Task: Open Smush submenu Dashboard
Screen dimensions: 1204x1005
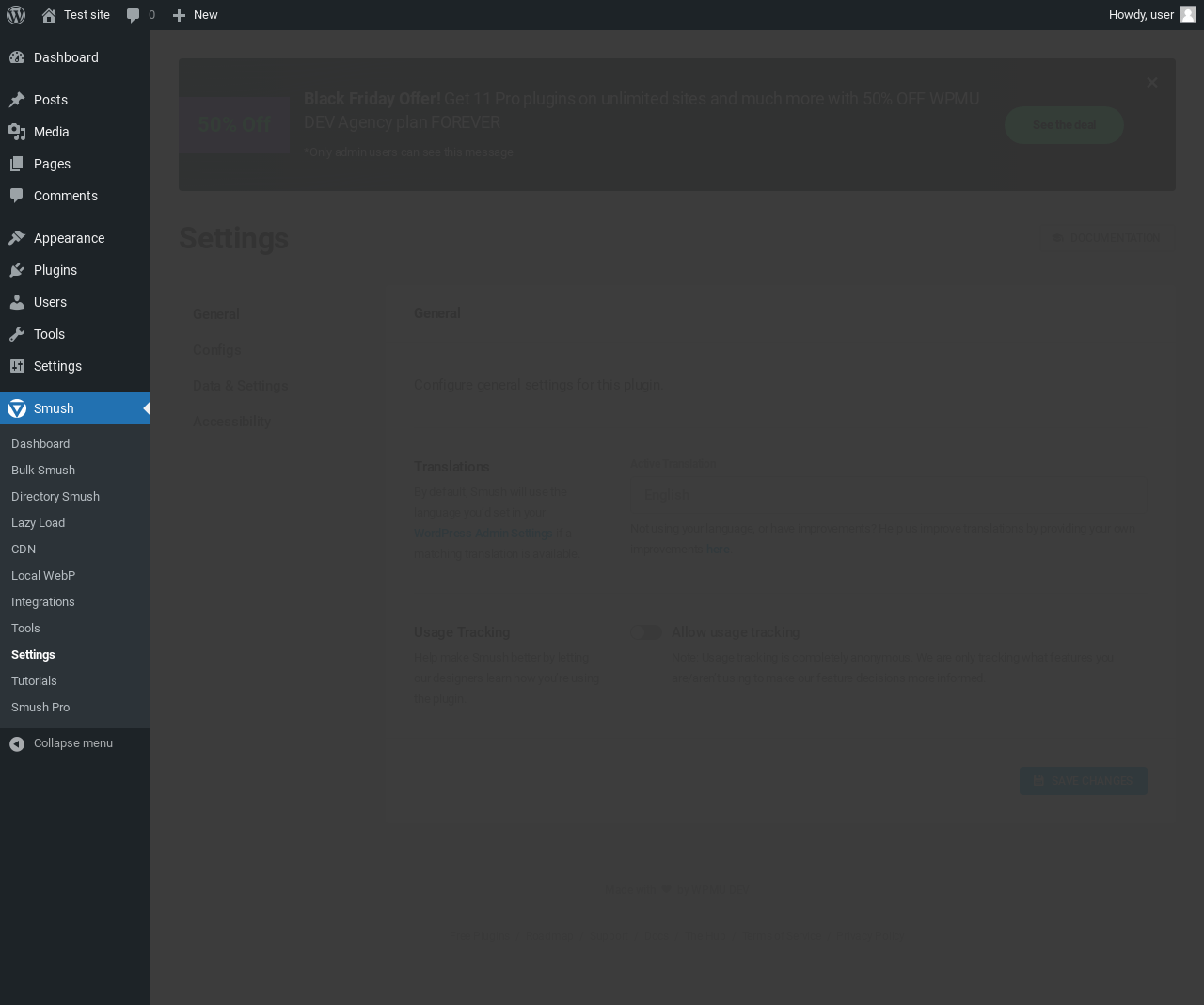Action: coord(40,444)
